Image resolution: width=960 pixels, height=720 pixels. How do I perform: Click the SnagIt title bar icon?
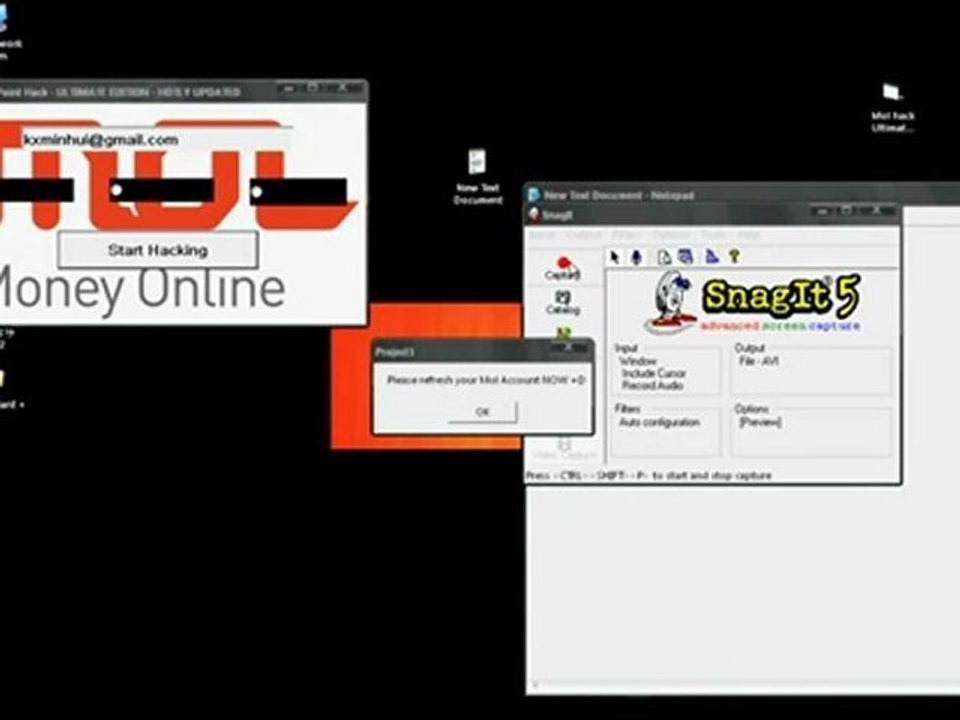[x=534, y=214]
